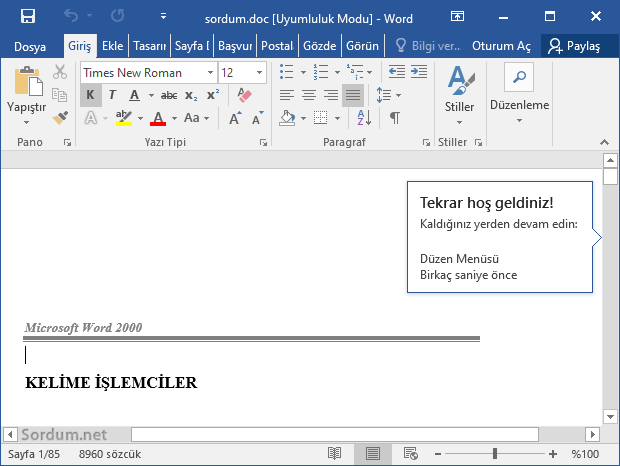The image size is (620, 466).
Task: Open the Pano clipboard dialog launcher
Action: 68,143
